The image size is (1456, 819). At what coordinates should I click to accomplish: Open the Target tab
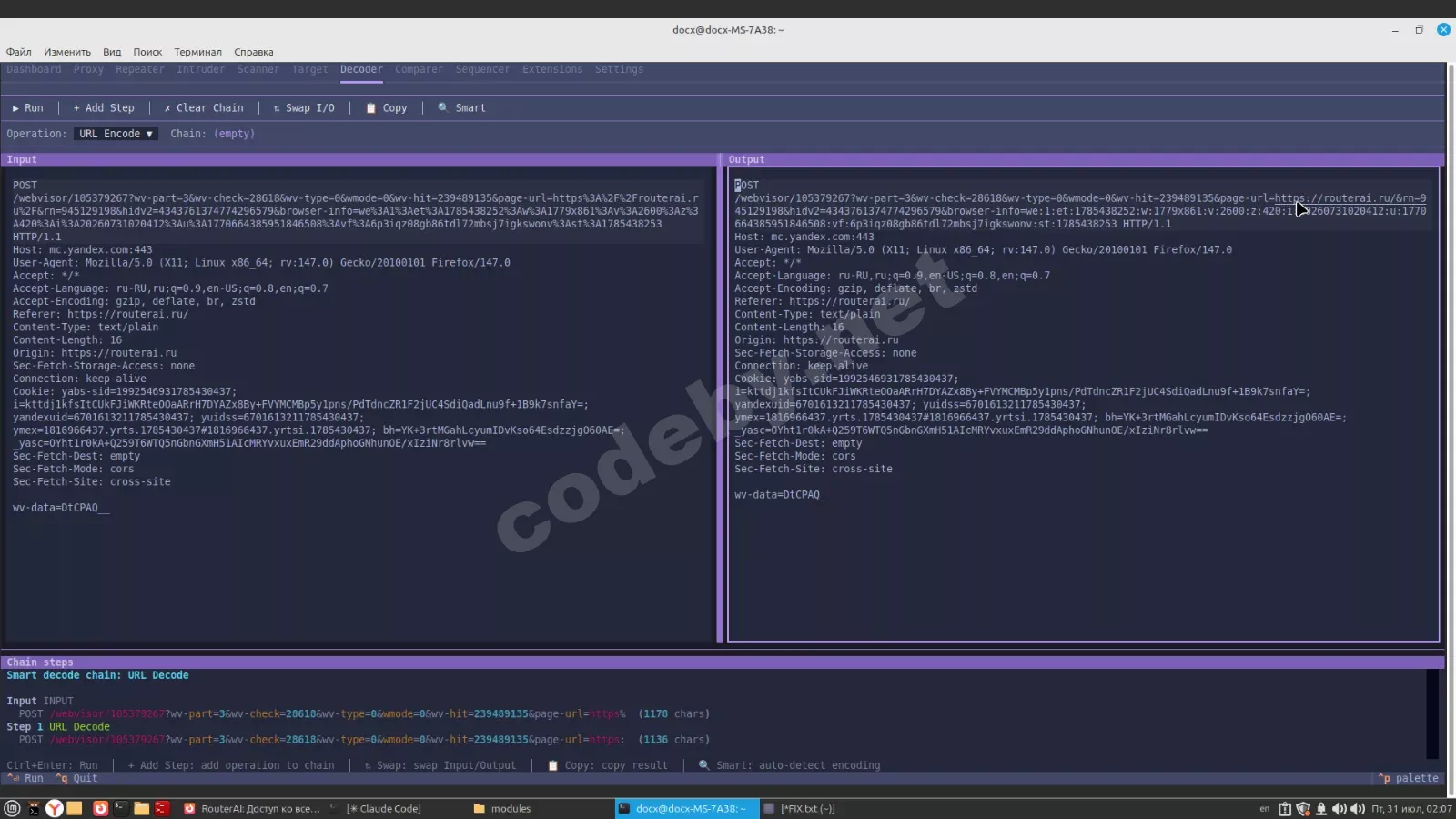pyautogui.click(x=309, y=69)
